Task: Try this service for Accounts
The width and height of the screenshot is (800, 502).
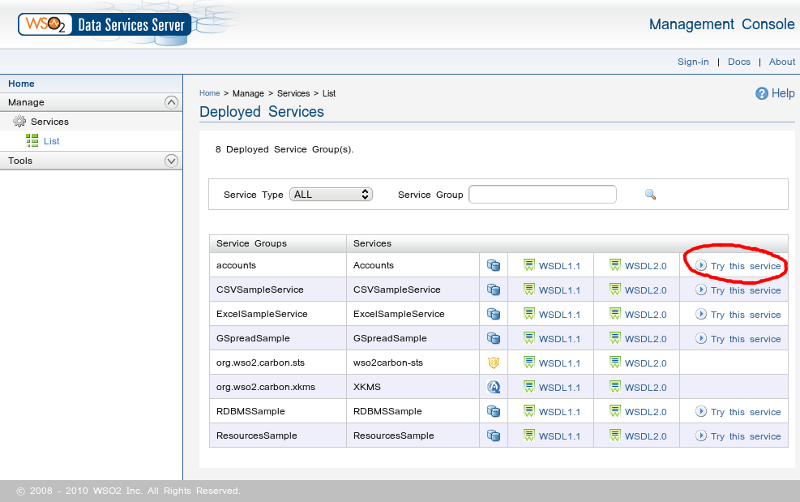Action: pos(745,266)
